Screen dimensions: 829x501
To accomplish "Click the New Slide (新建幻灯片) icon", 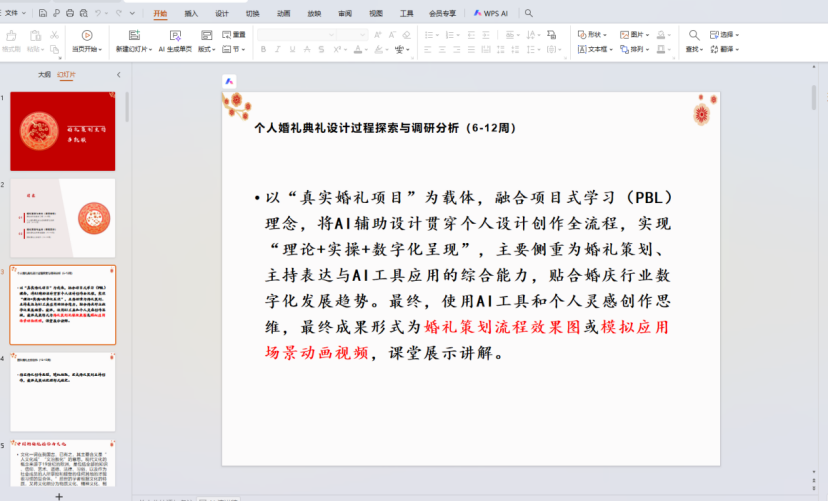I will pyautogui.click(x=134, y=35).
